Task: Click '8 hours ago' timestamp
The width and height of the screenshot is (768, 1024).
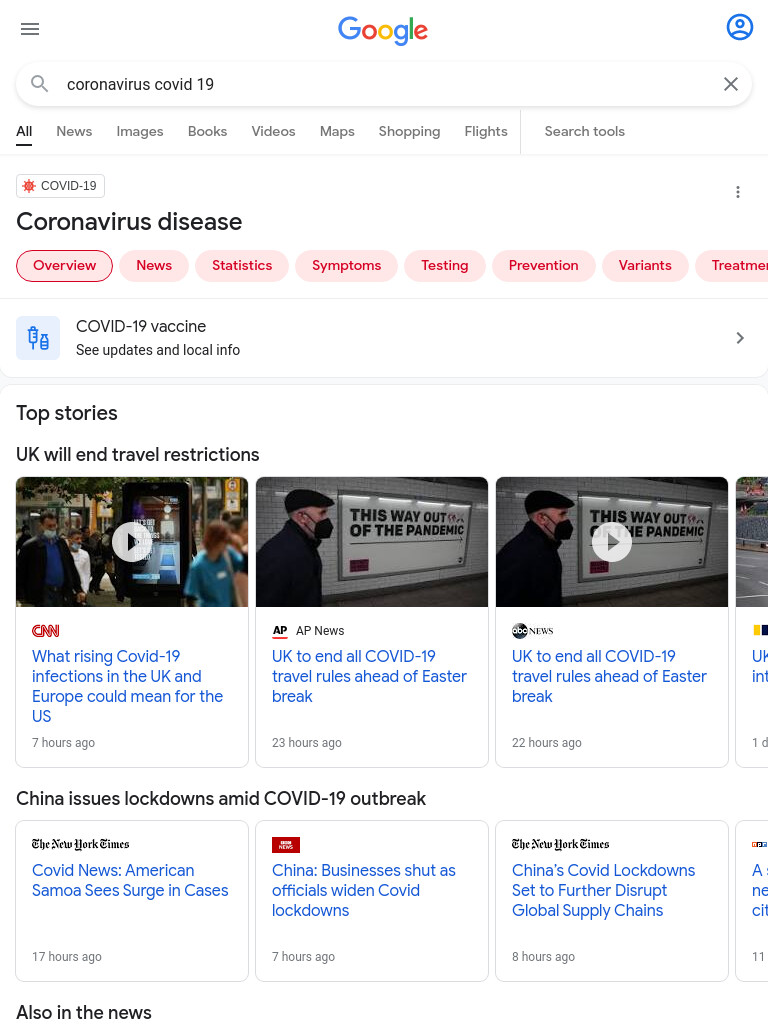Action: click(543, 957)
